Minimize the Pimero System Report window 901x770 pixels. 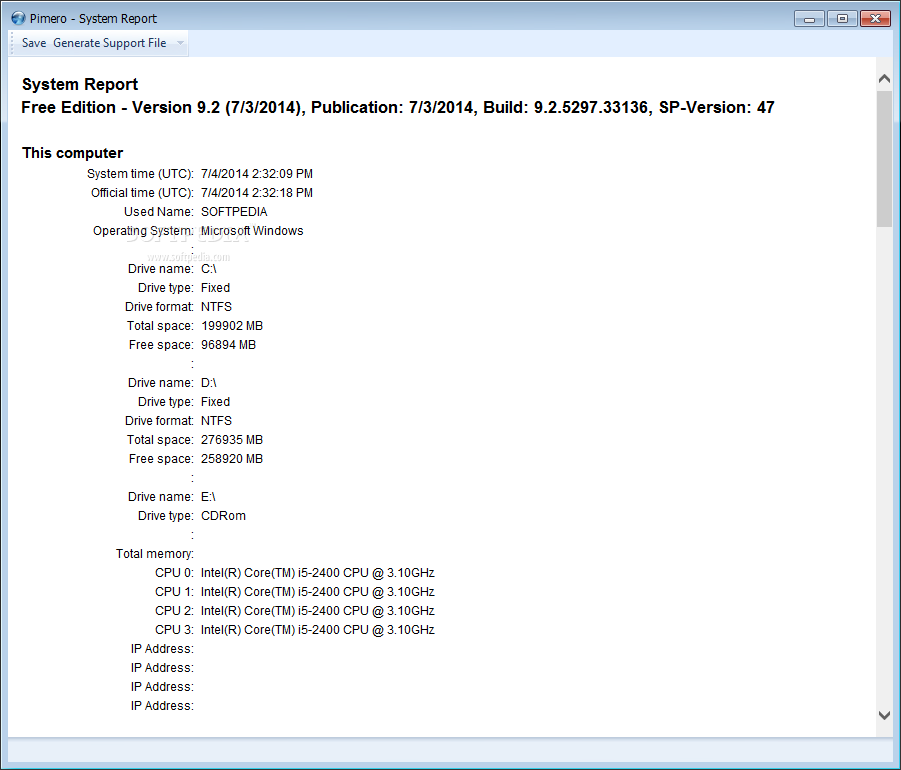[809, 19]
